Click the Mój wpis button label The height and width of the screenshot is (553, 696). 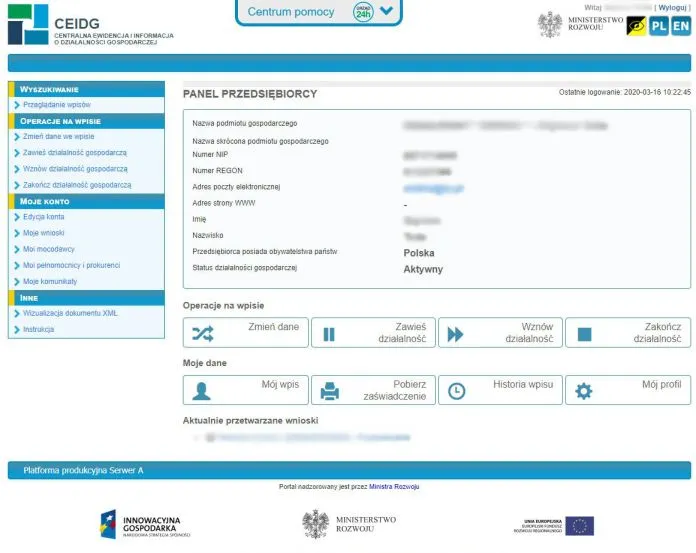tap(281, 384)
